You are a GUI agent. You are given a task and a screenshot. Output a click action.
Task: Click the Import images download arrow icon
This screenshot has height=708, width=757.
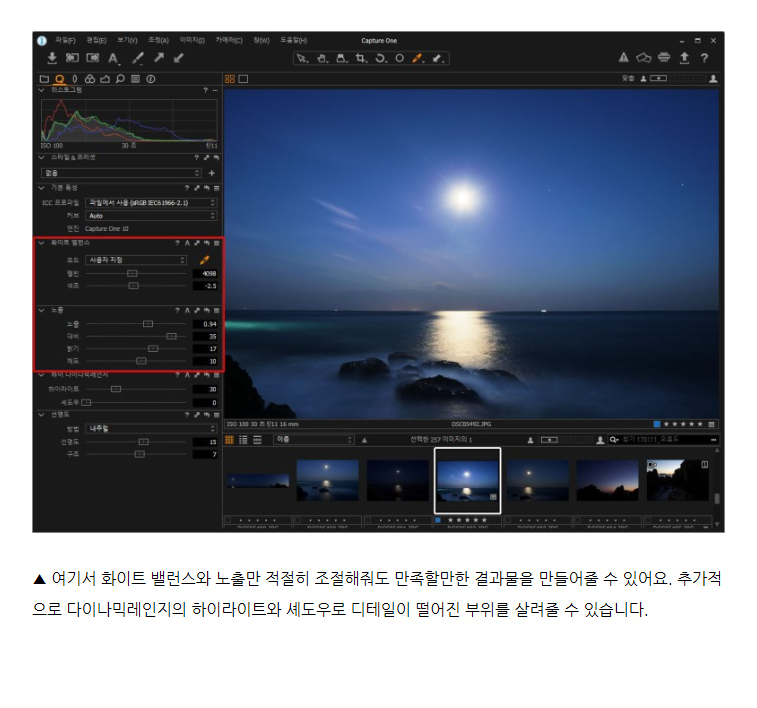[x=52, y=58]
